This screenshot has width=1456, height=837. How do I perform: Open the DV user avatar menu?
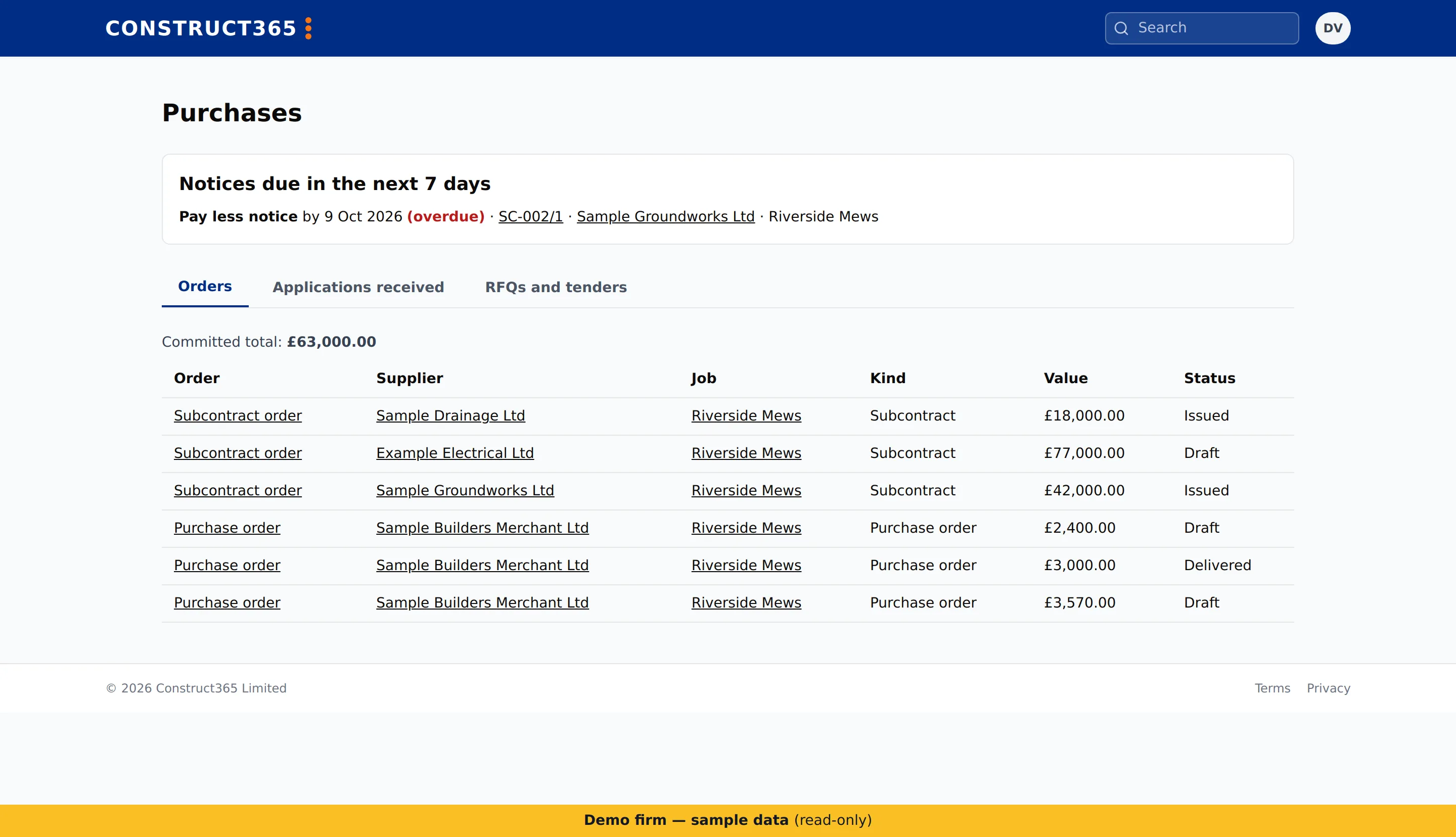pyautogui.click(x=1333, y=28)
